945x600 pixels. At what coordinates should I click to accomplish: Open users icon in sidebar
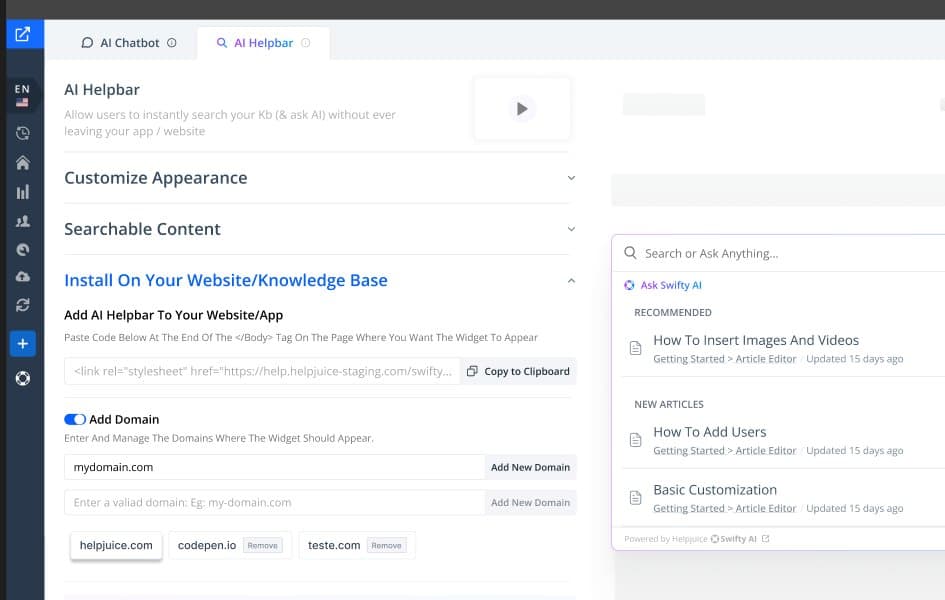pyautogui.click(x=22, y=221)
